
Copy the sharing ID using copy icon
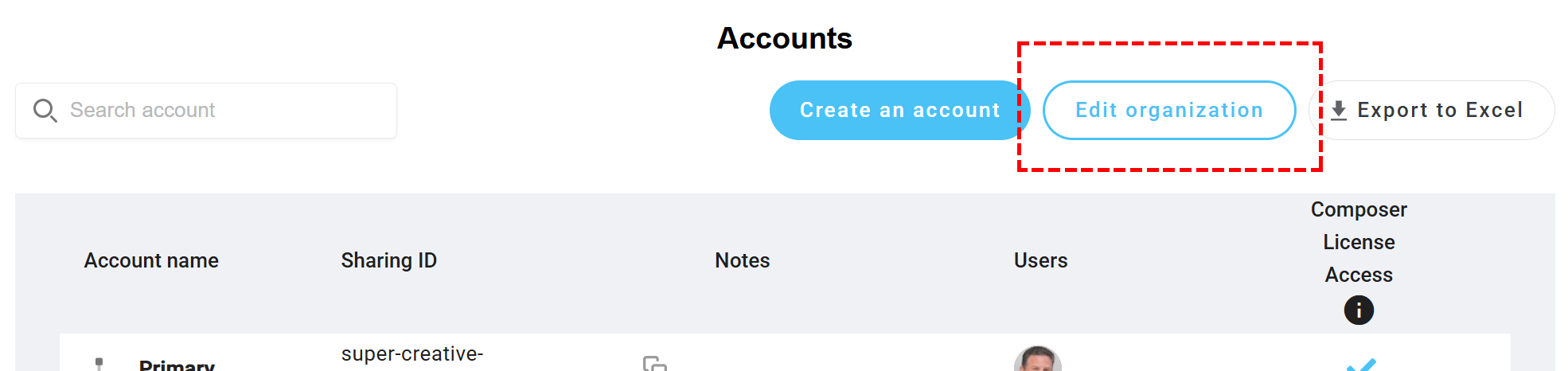[654, 364]
